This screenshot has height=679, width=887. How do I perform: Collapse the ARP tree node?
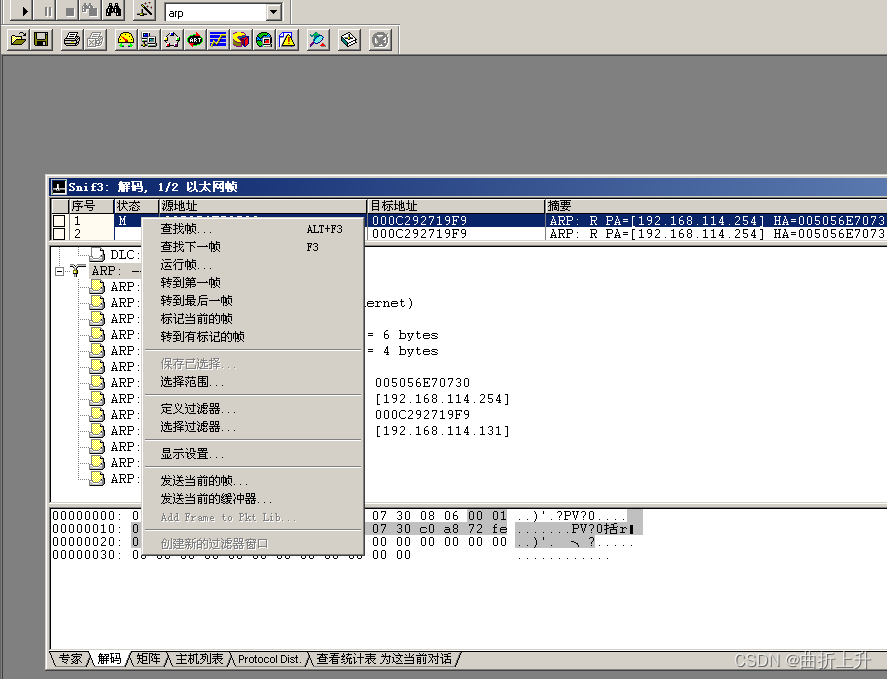59,271
